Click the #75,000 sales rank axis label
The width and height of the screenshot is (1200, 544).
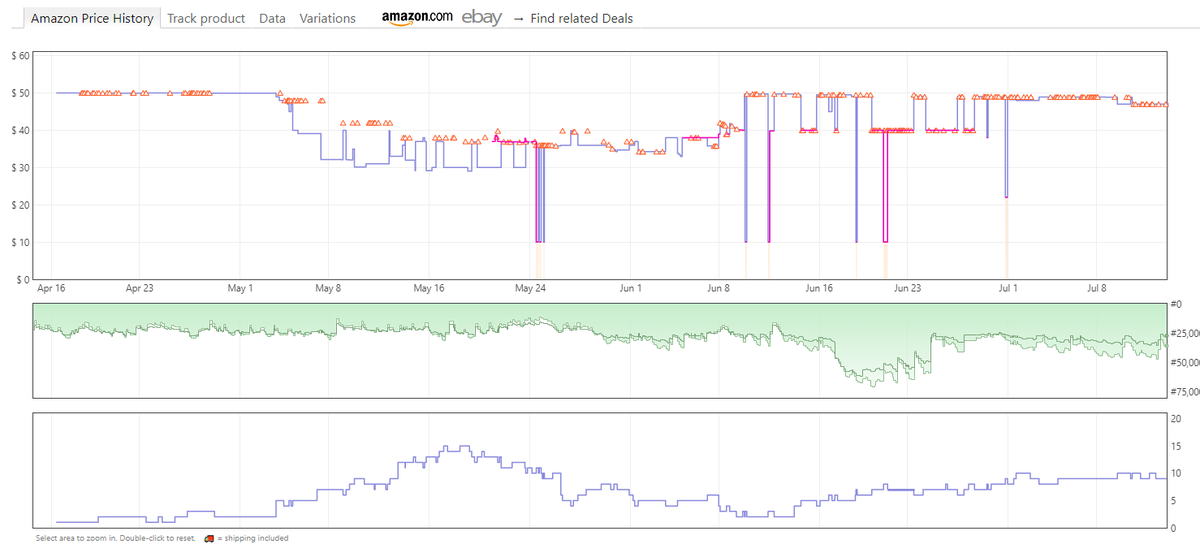click(x=1184, y=392)
